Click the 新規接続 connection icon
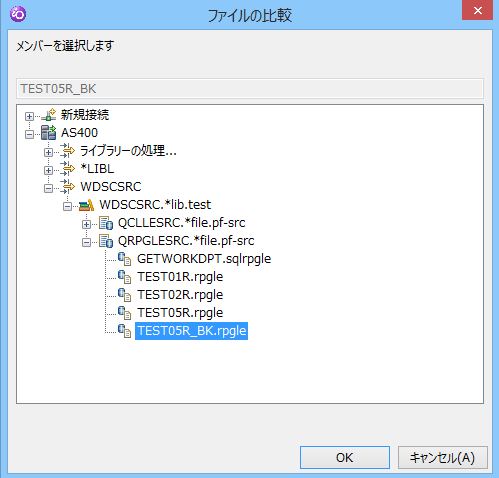The height and width of the screenshot is (478, 499). (x=49, y=115)
